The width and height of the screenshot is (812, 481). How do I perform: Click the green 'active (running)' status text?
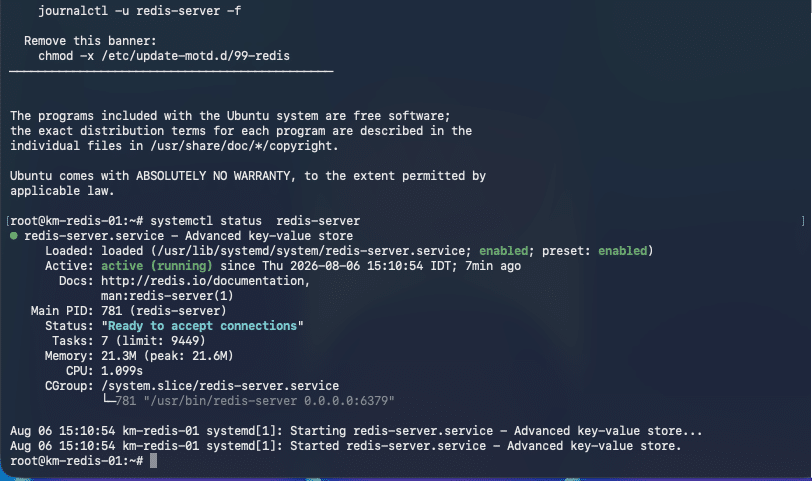(156, 266)
